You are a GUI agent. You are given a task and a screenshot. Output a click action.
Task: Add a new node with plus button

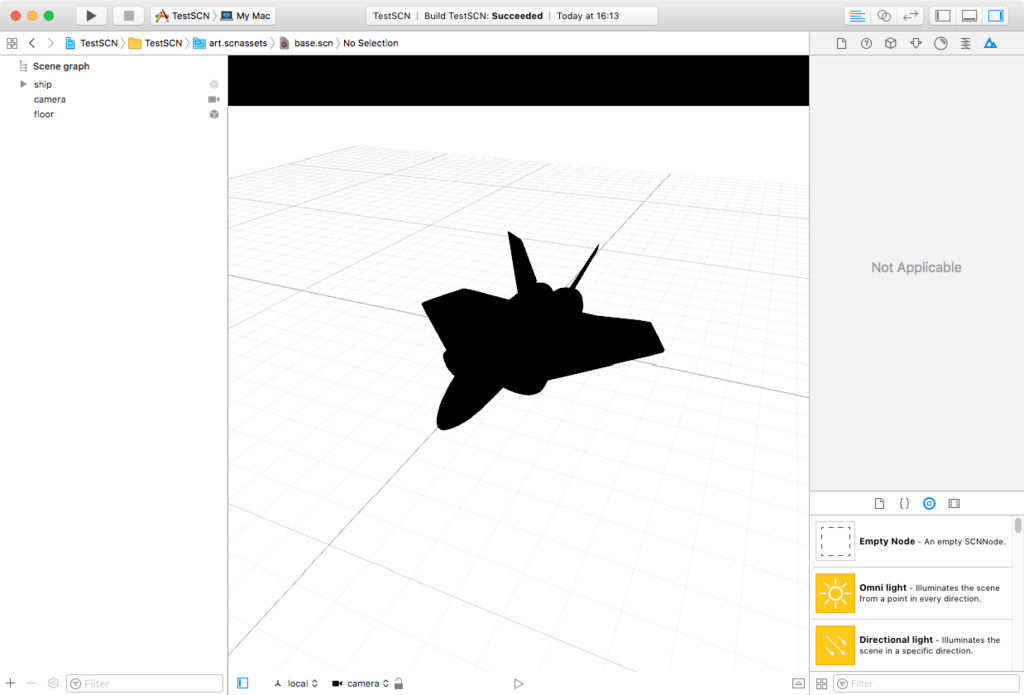(10, 683)
